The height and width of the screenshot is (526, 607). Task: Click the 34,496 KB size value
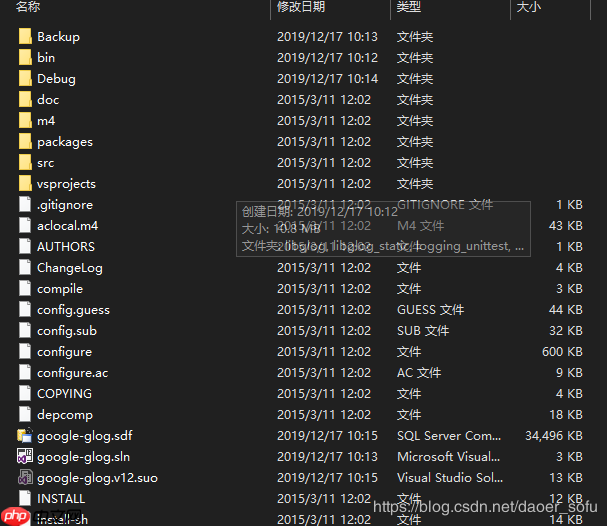[x=554, y=436]
